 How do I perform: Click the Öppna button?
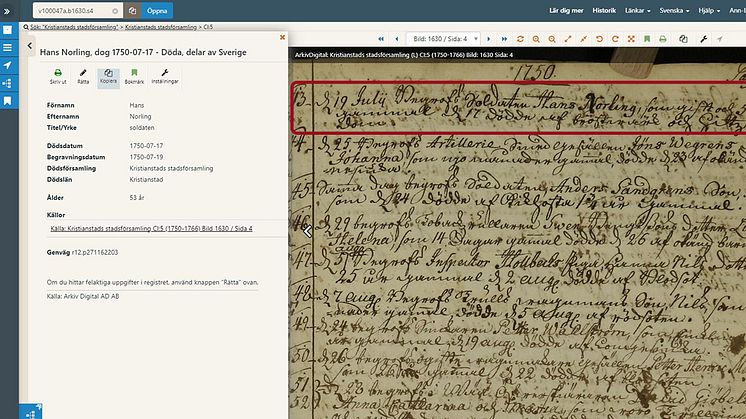pos(157,10)
